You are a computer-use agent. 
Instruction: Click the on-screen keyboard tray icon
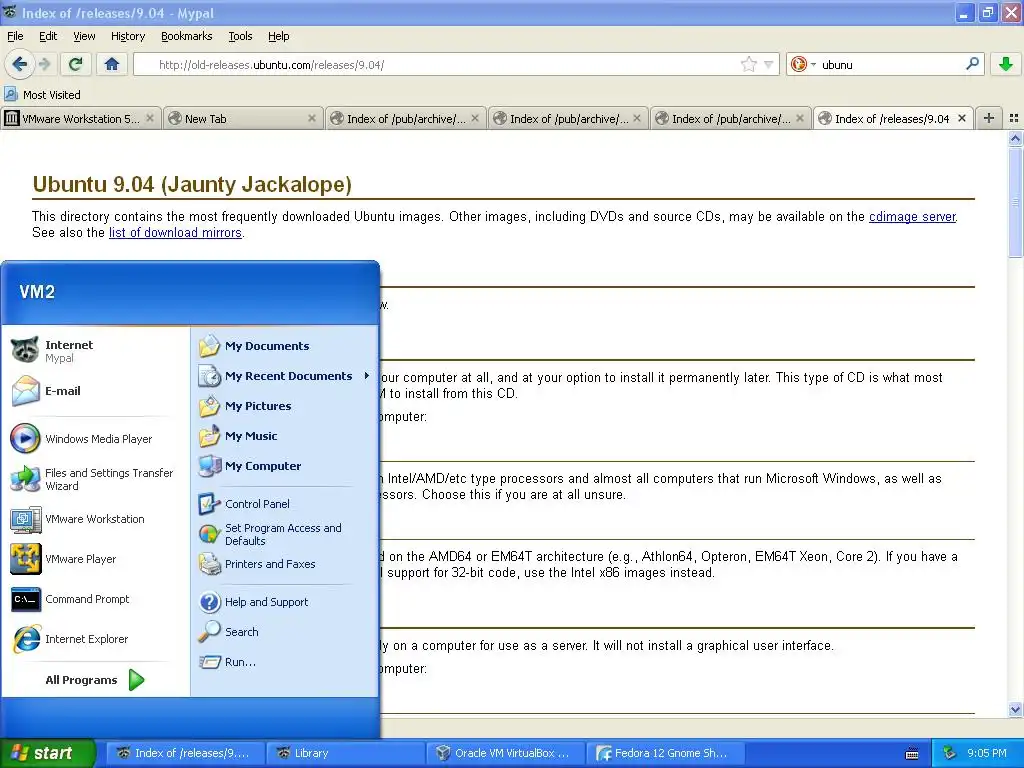[912, 754]
